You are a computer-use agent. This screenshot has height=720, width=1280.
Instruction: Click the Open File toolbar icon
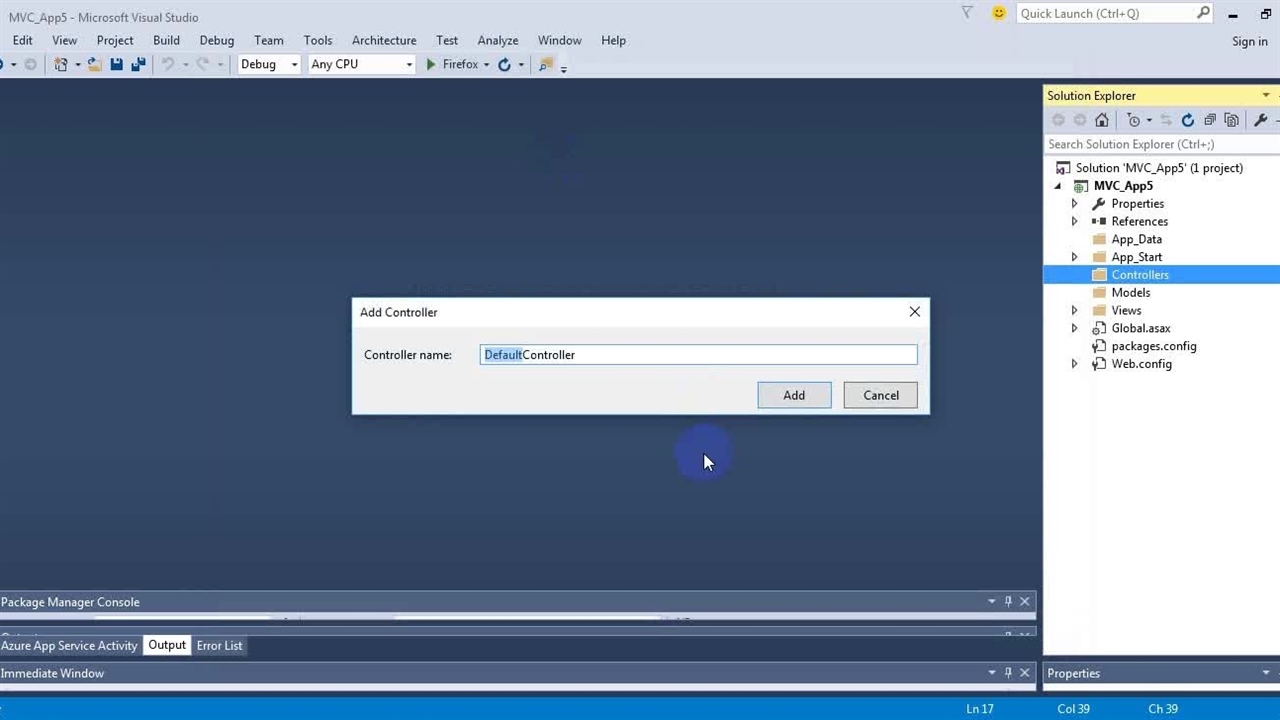tap(94, 64)
